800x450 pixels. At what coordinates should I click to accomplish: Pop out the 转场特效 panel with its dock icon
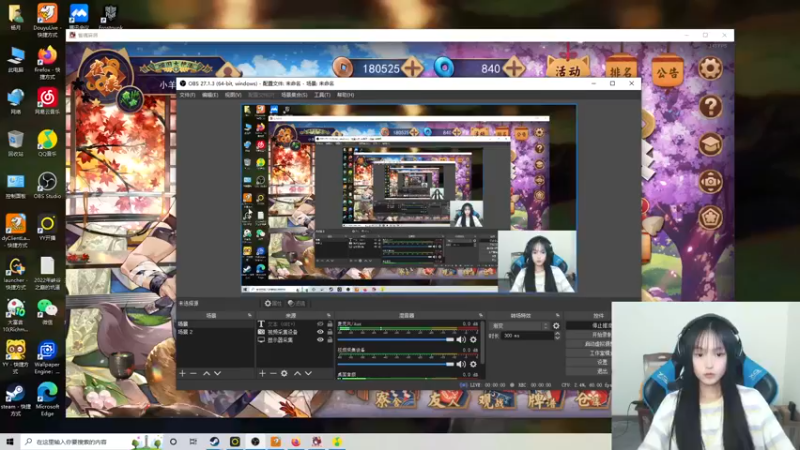558,315
